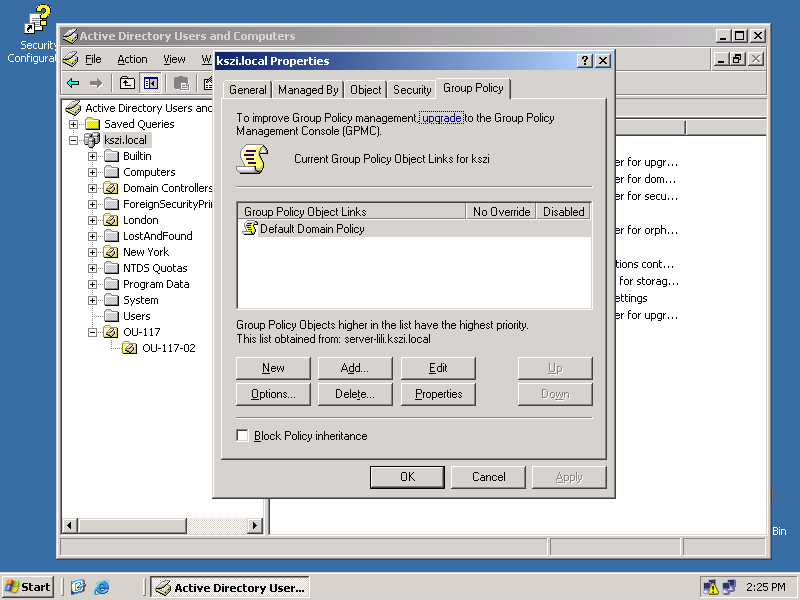Click OK to close the properties dialog
Screen dimensions: 800x600
pyautogui.click(x=407, y=477)
